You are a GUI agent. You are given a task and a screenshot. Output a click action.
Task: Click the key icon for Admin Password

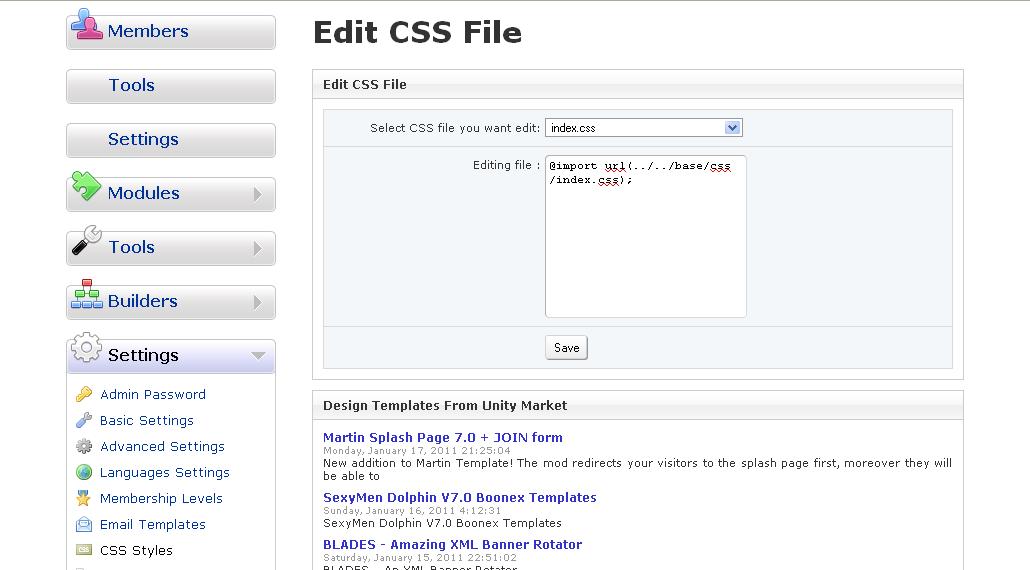click(84, 395)
